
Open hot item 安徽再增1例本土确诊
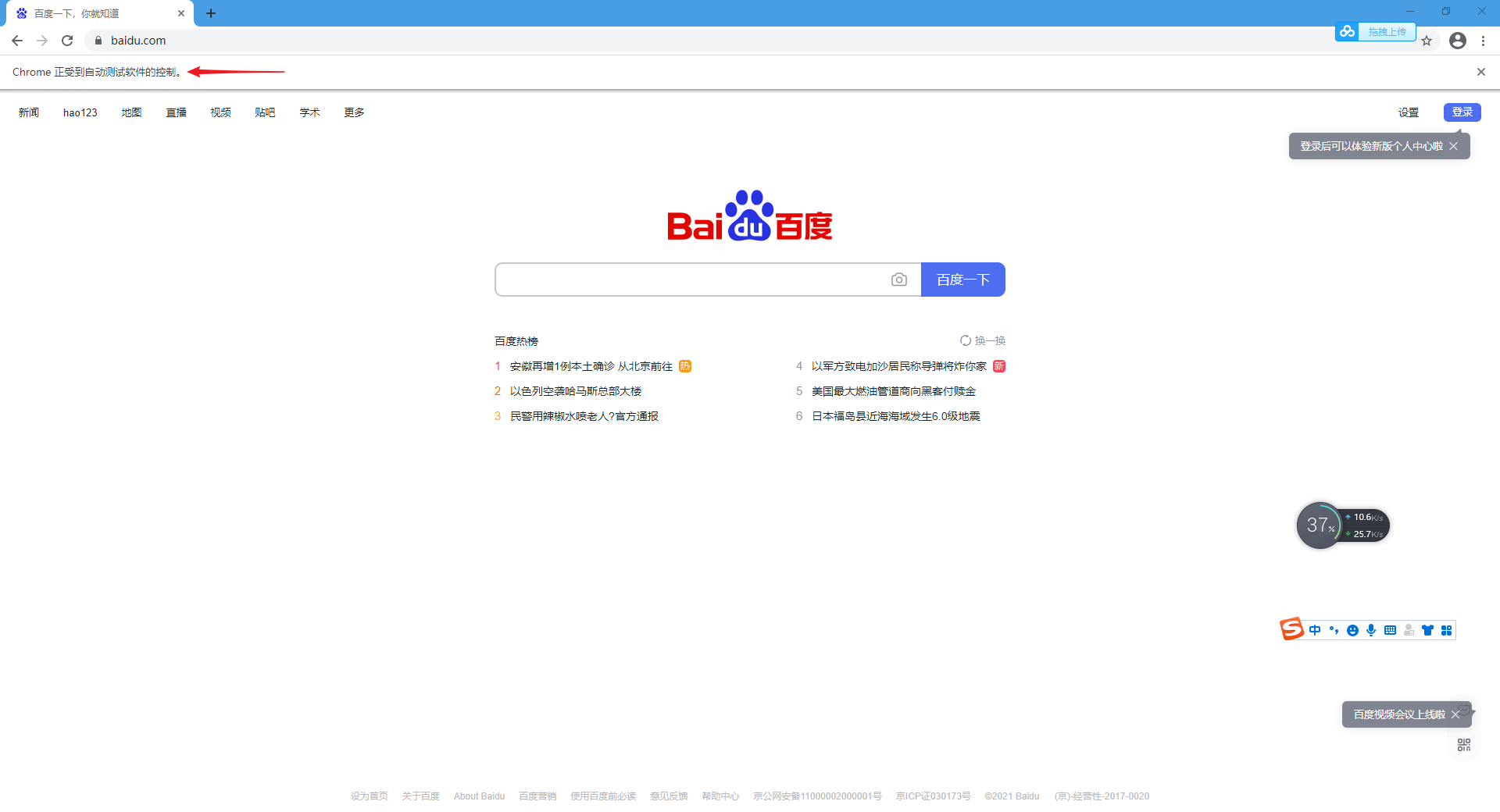591,366
